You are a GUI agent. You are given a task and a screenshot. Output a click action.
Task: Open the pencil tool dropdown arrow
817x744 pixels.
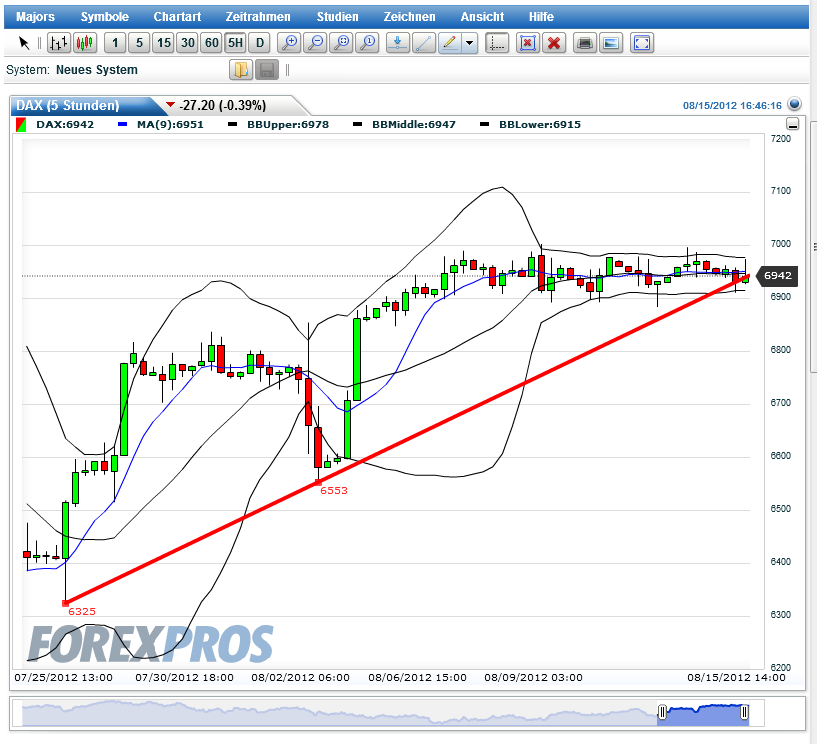point(469,43)
